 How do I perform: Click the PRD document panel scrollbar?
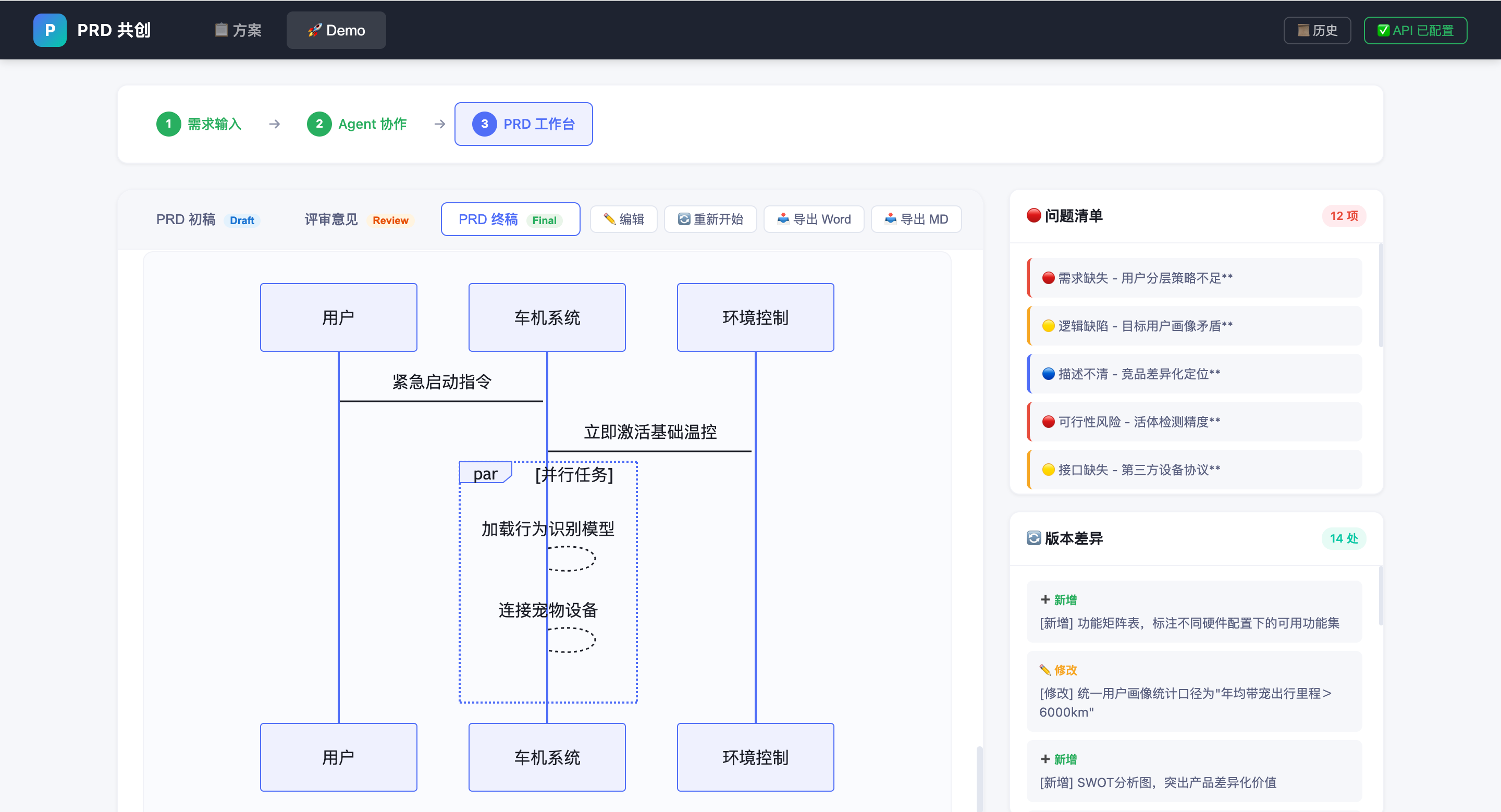(x=979, y=779)
